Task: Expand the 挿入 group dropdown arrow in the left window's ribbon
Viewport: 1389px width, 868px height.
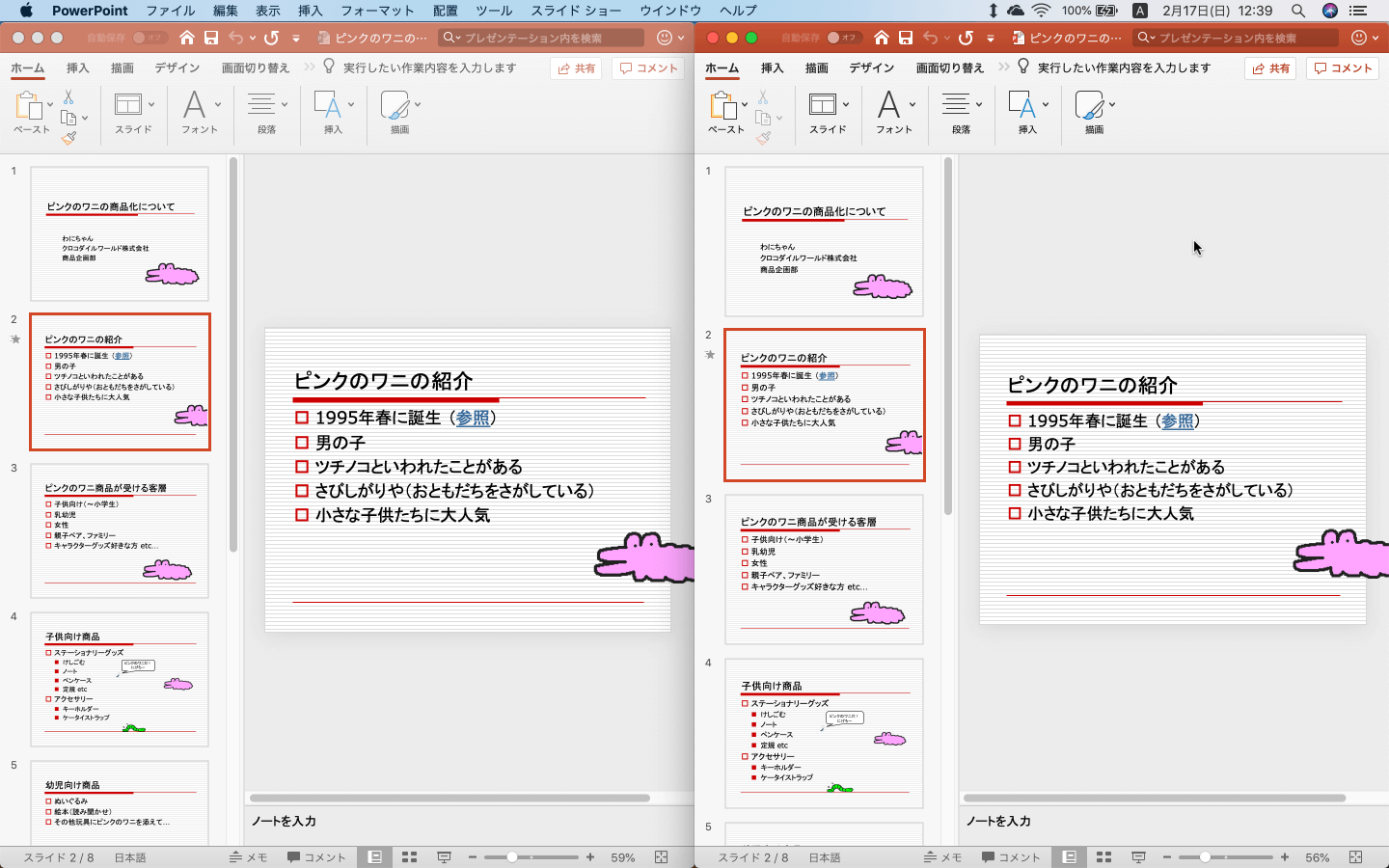Action: pos(351,105)
